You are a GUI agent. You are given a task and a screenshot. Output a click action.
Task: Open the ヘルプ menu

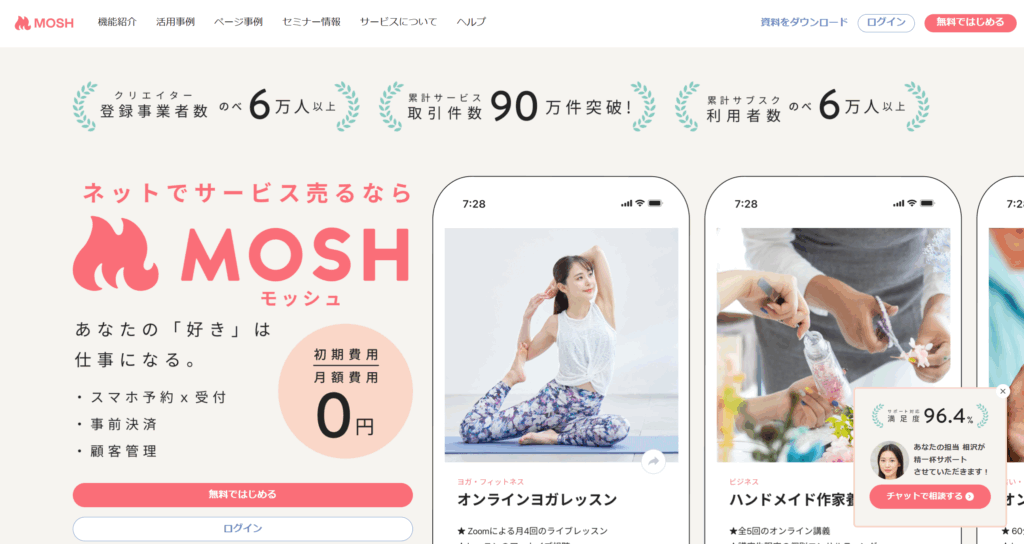coord(471,22)
